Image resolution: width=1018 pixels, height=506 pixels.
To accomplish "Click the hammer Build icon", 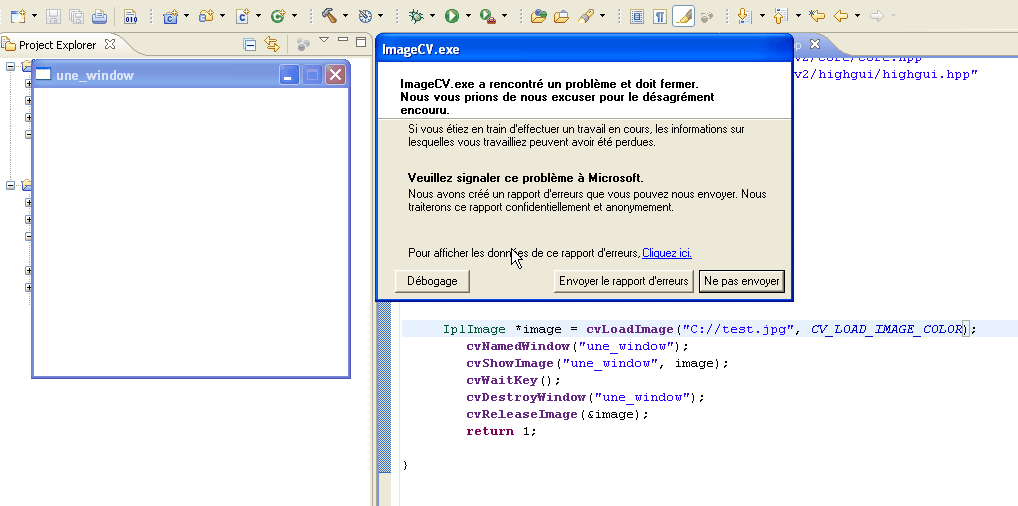I will click(x=329, y=16).
